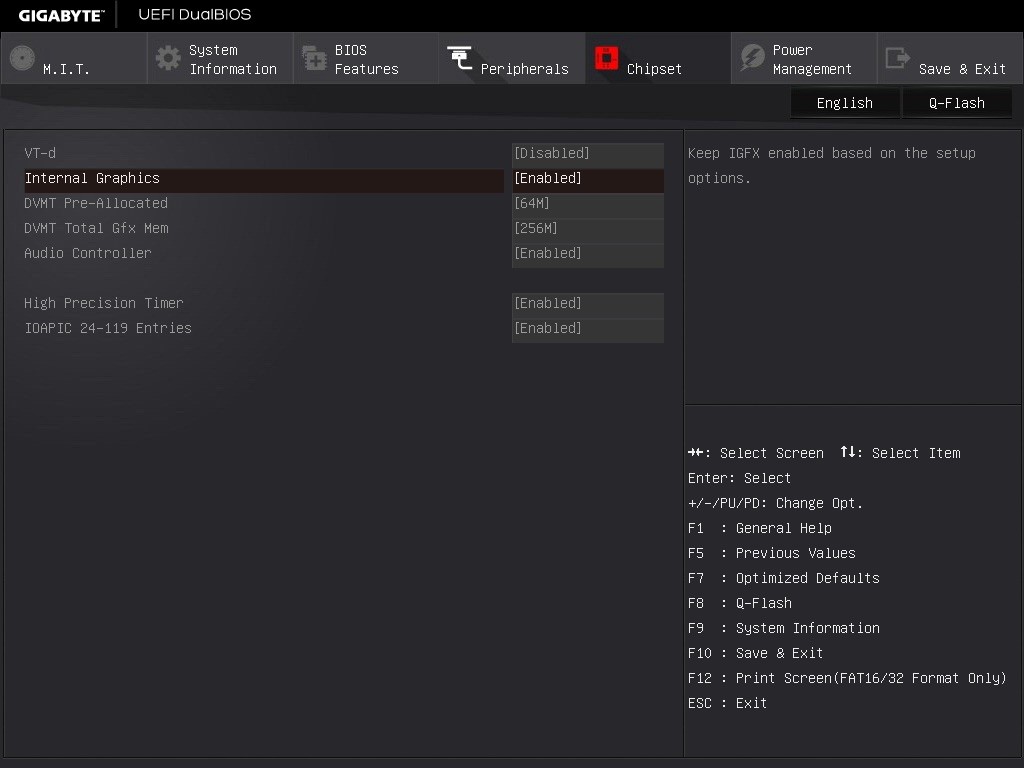Switch to System Information tab
The width and height of the screenshot is (1024, 768).
point(220,58)
